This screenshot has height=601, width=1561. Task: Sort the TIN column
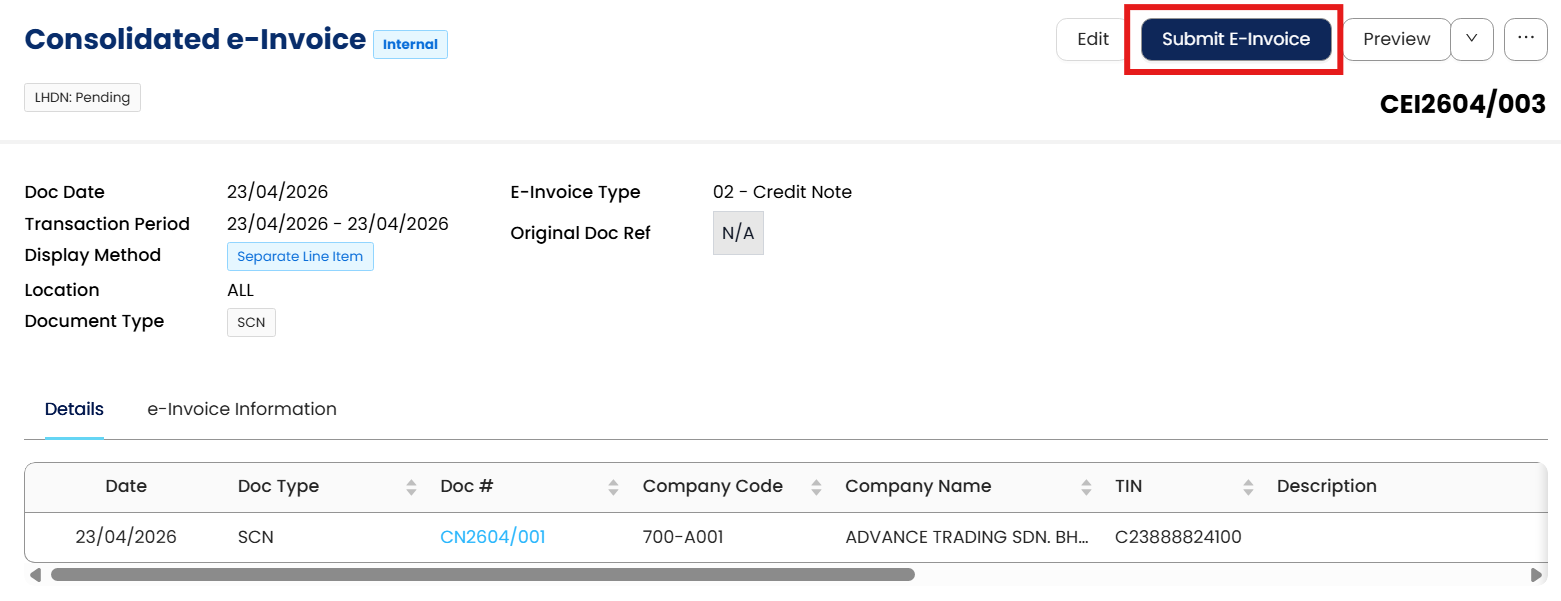(x=1248, y=487)
